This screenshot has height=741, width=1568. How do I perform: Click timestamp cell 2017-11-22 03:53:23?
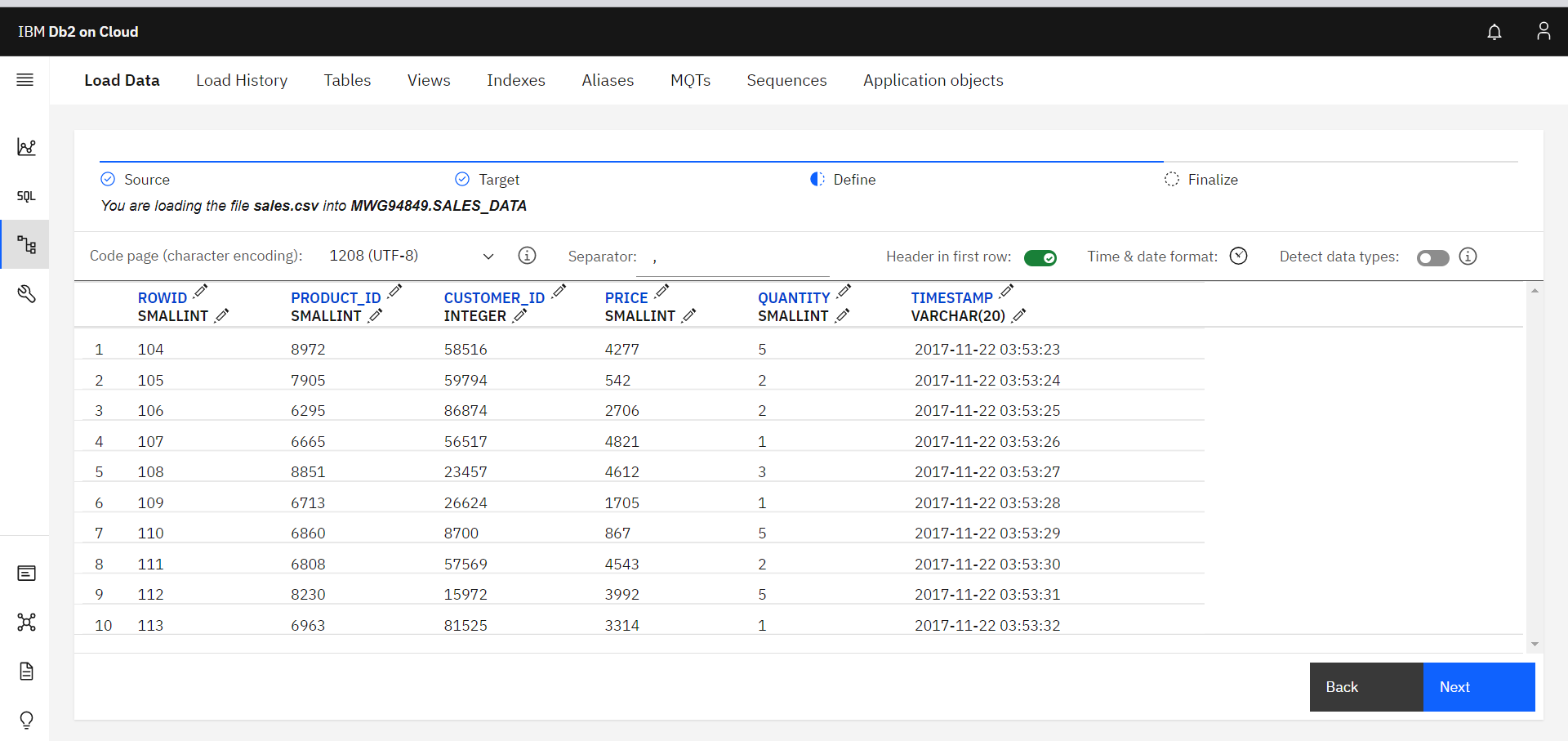click(987, 350)
